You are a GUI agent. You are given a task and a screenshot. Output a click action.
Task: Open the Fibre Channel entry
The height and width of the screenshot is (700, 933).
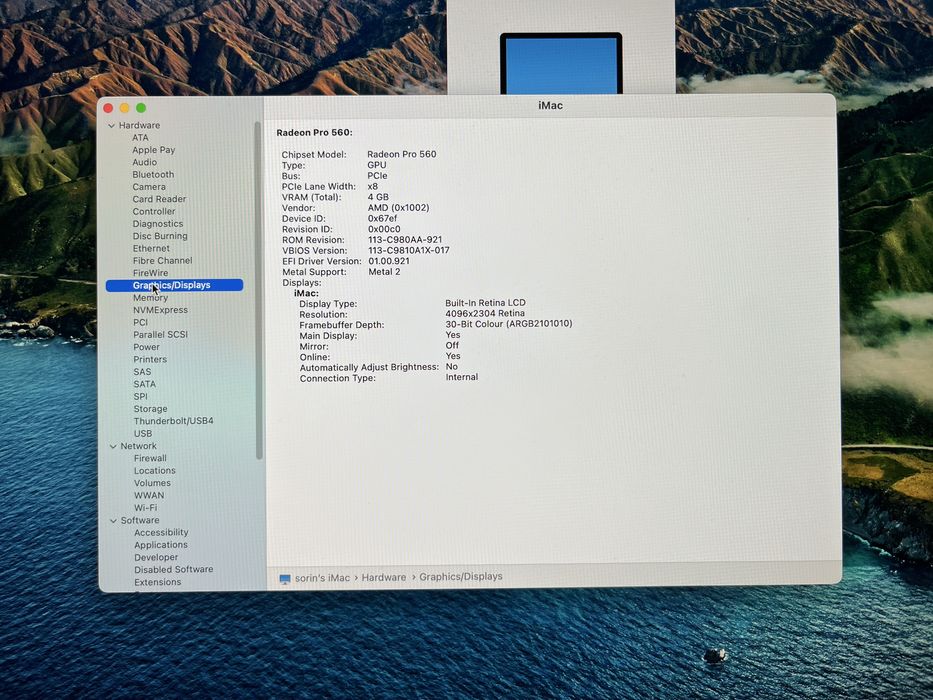162,261
